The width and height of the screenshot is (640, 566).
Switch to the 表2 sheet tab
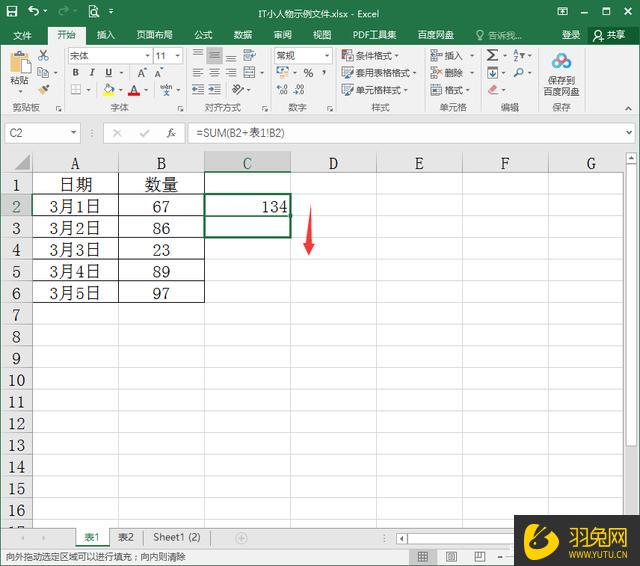point(126,537)
